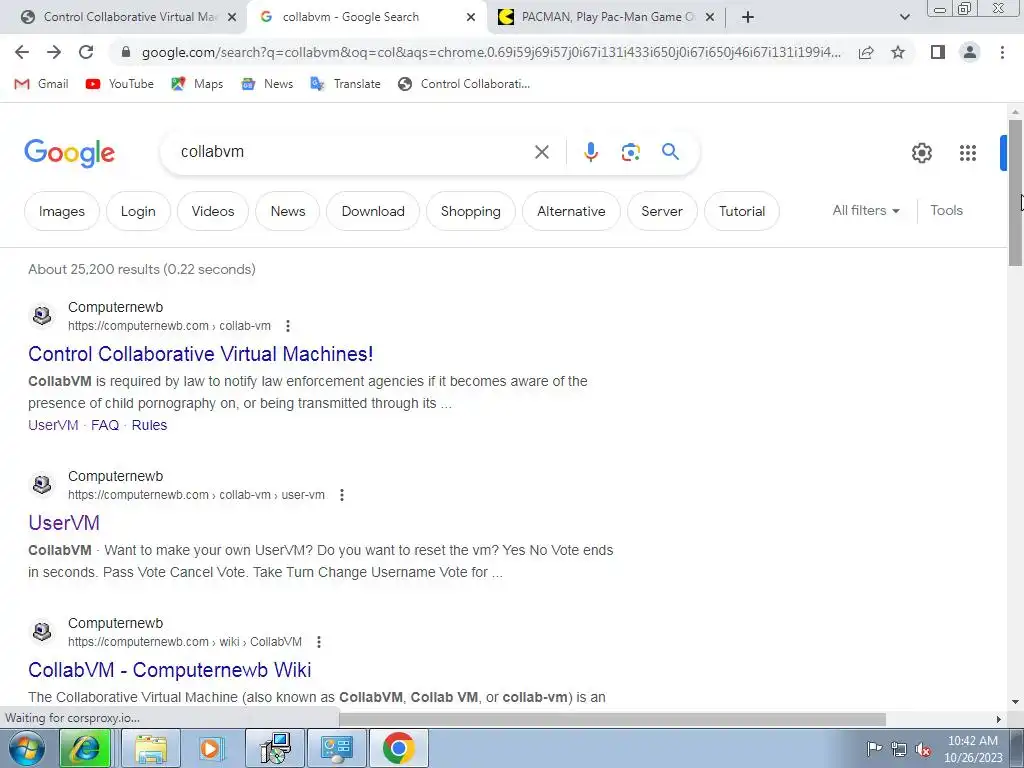
Task: Open the Rules sitelink
Action: (x=149, y=425)
